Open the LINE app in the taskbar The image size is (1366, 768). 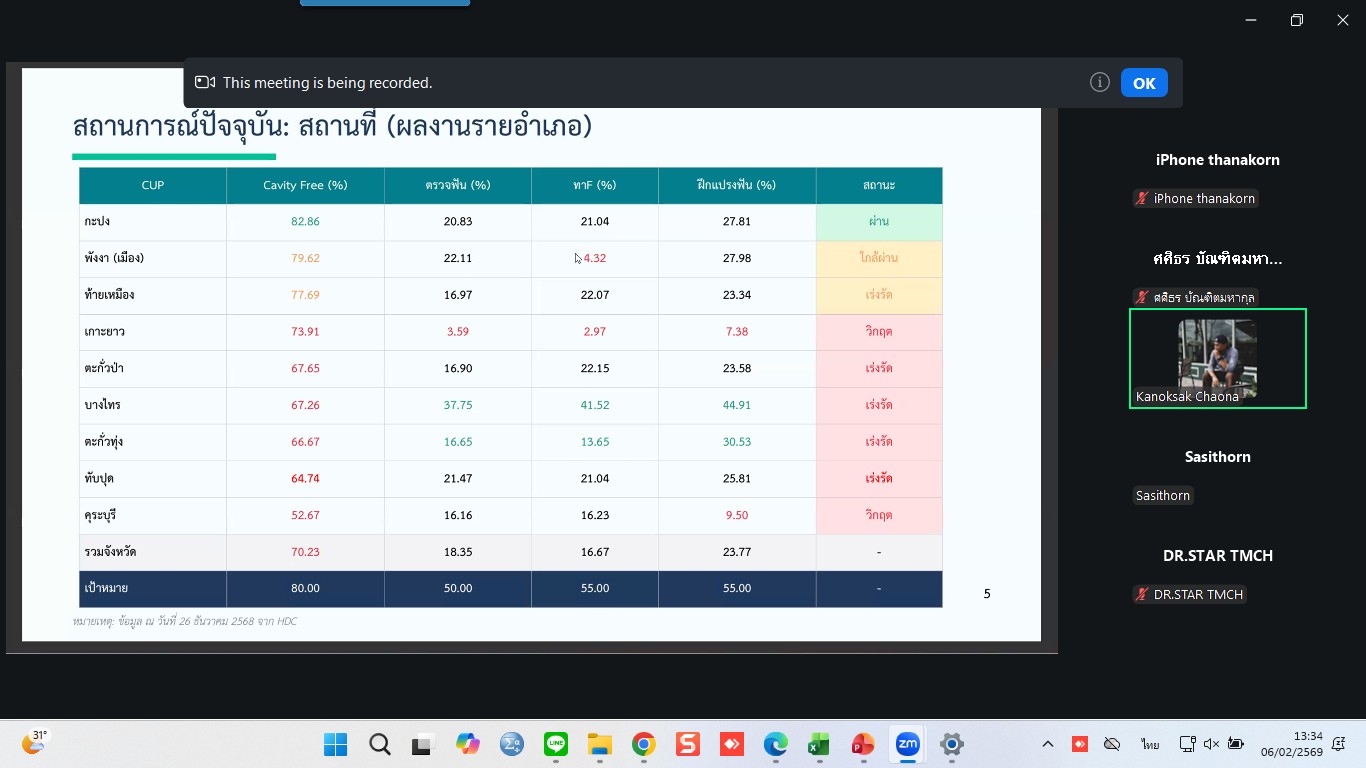556,744
